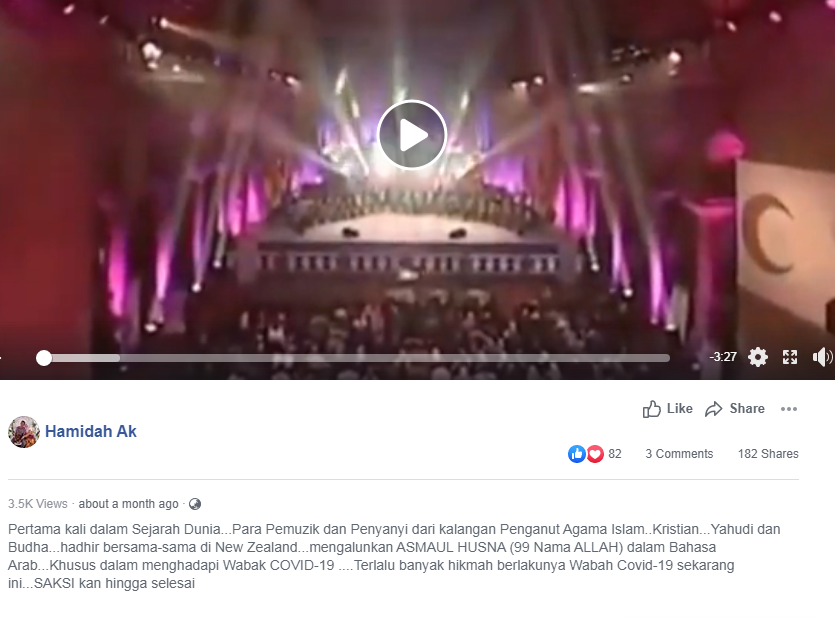Play the video with center play button
835x617 pixels.
coord(411,135)
